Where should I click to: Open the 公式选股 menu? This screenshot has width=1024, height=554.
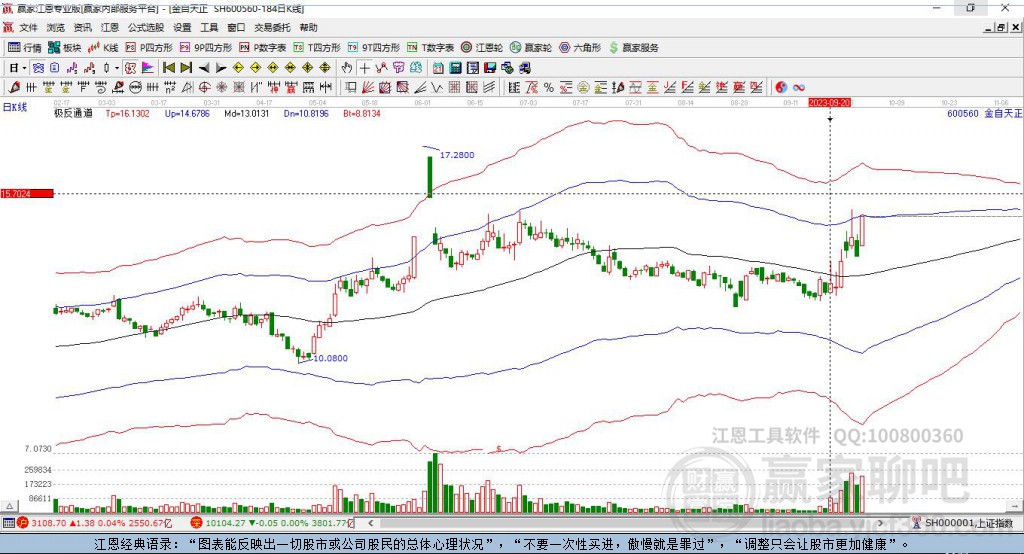[146, 27]
